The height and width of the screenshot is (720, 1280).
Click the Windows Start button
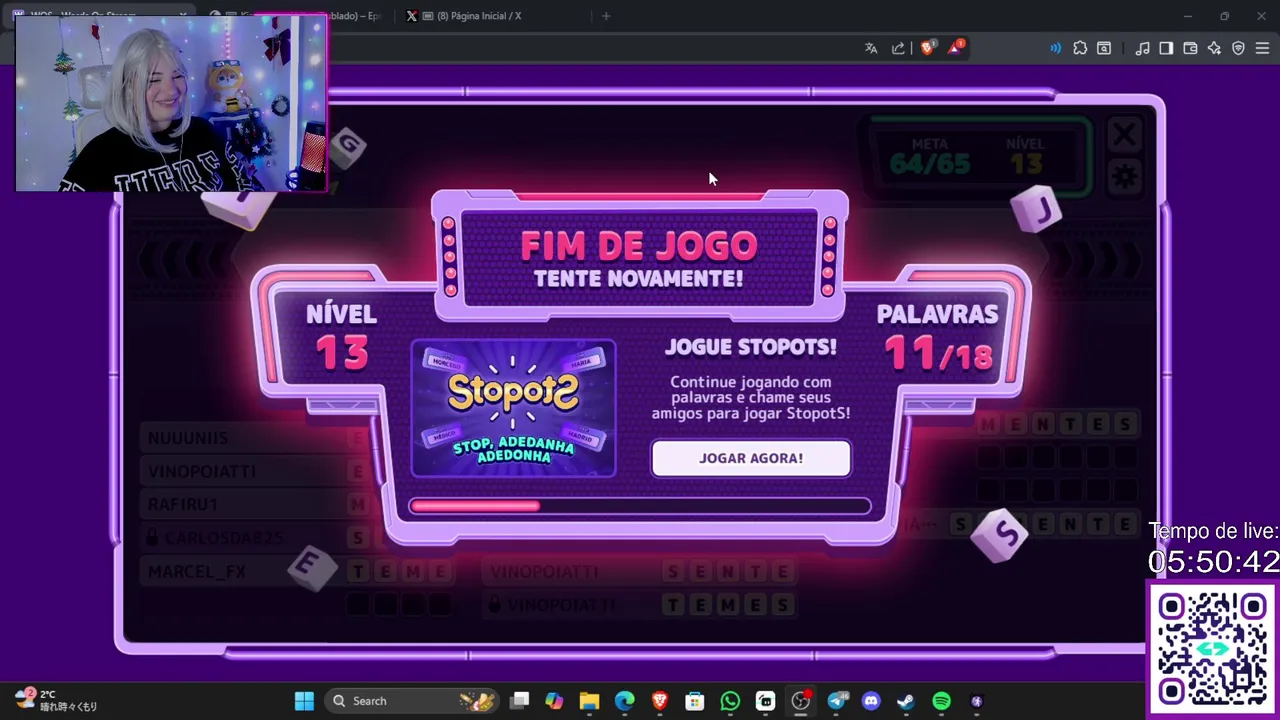click(x=304, y=701)
